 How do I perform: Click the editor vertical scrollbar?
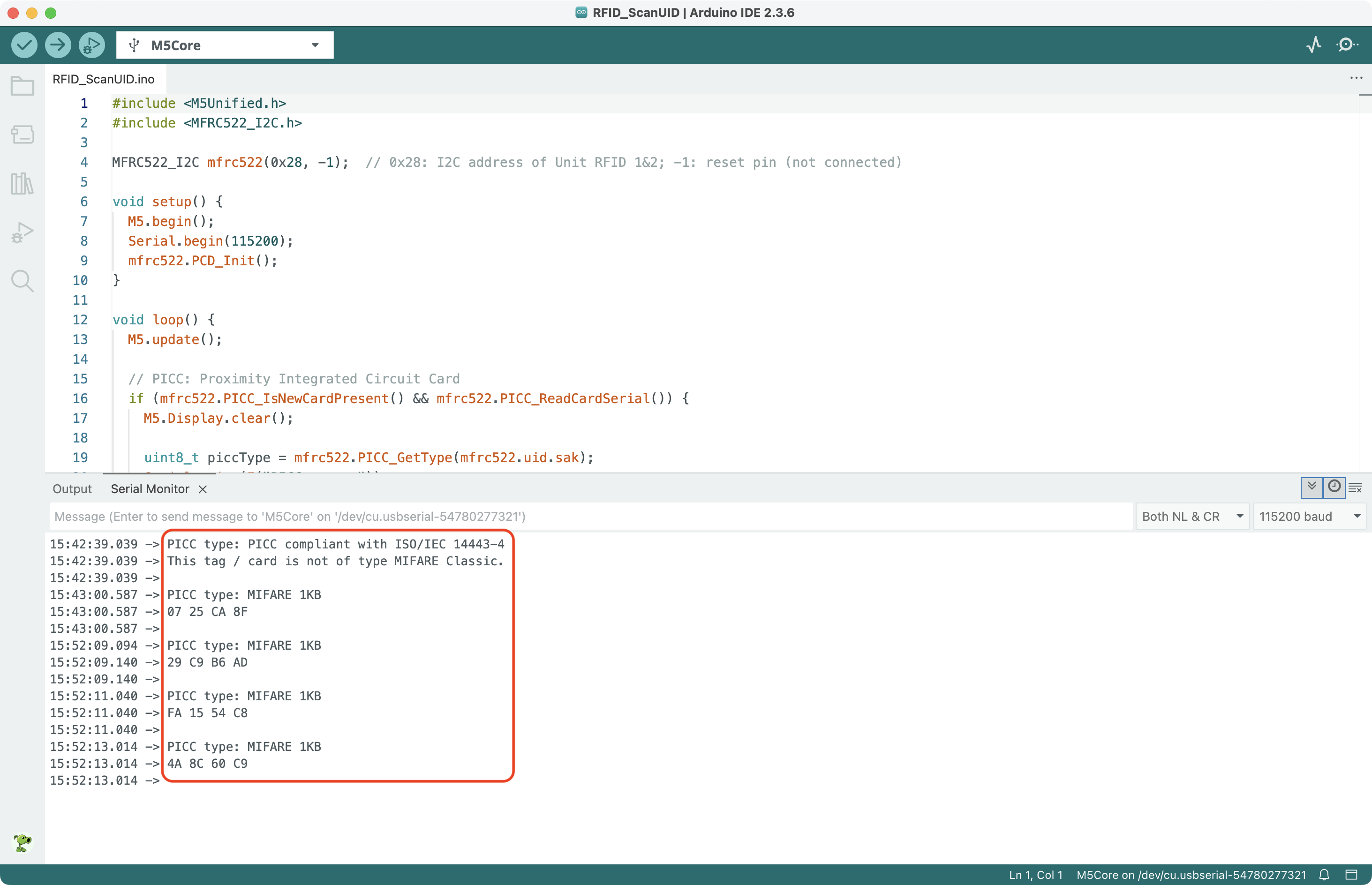click(1365, 283)
